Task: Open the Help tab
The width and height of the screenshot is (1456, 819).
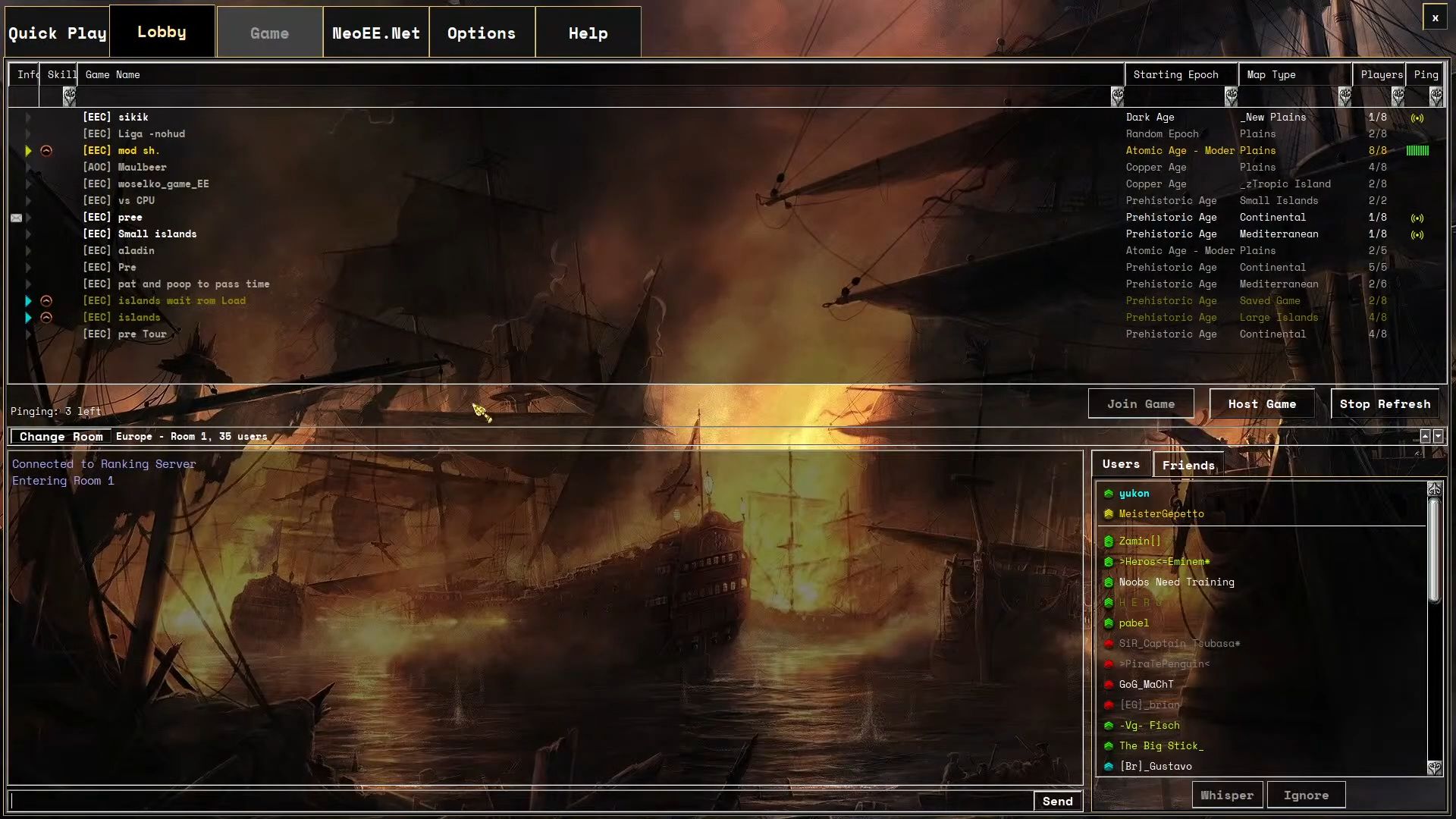Action: (x=588, y=33)
